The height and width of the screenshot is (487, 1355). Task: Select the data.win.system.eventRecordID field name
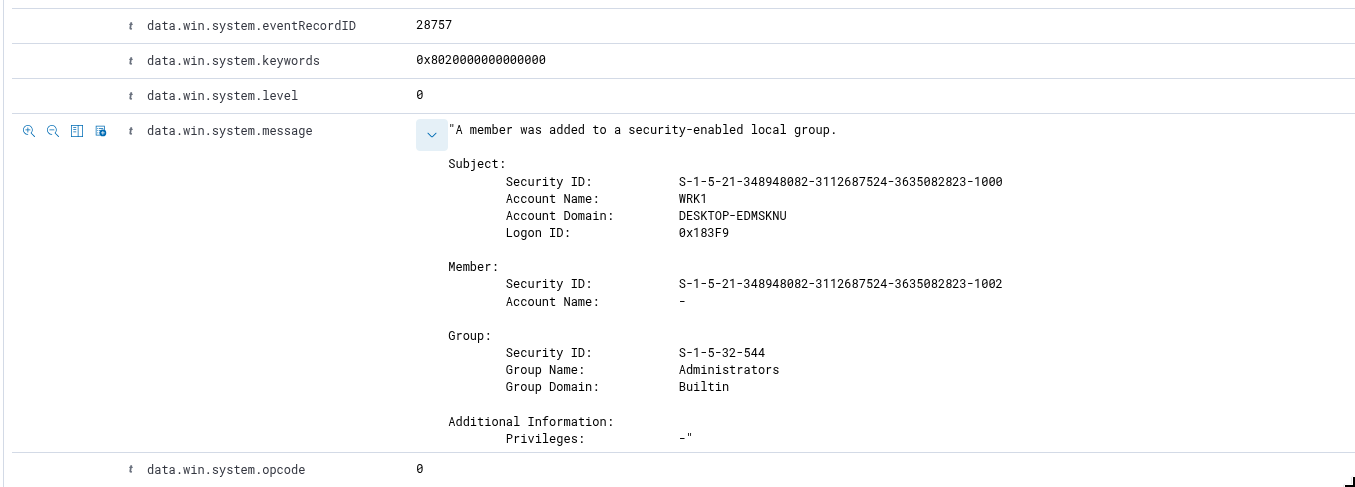coord(251,25)
